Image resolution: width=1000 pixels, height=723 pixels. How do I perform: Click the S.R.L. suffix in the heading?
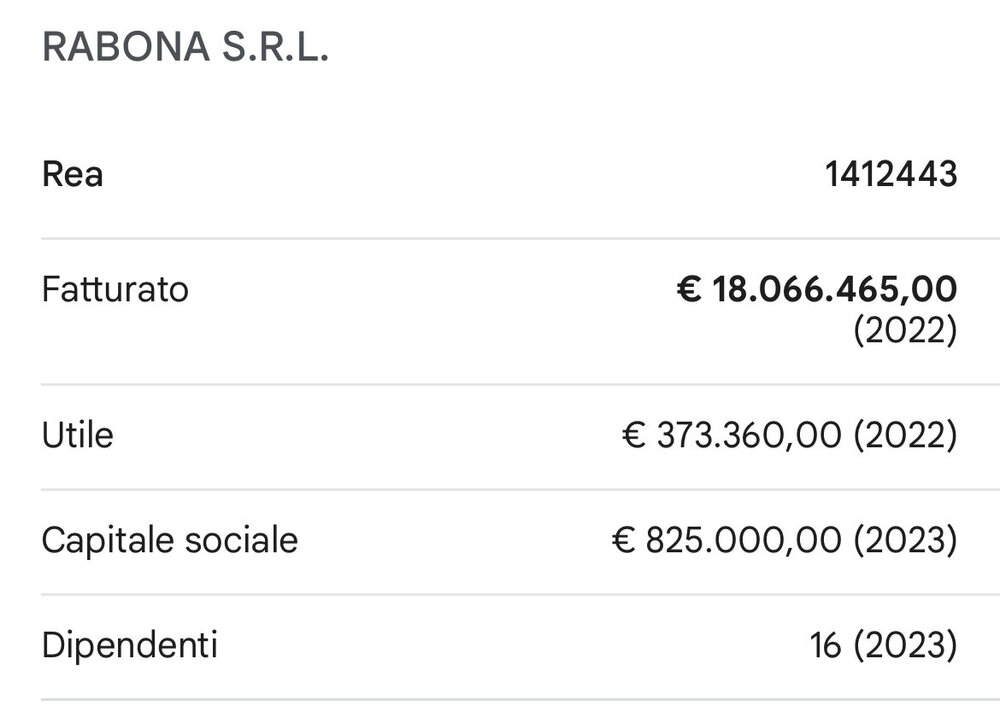coord(275,47)
